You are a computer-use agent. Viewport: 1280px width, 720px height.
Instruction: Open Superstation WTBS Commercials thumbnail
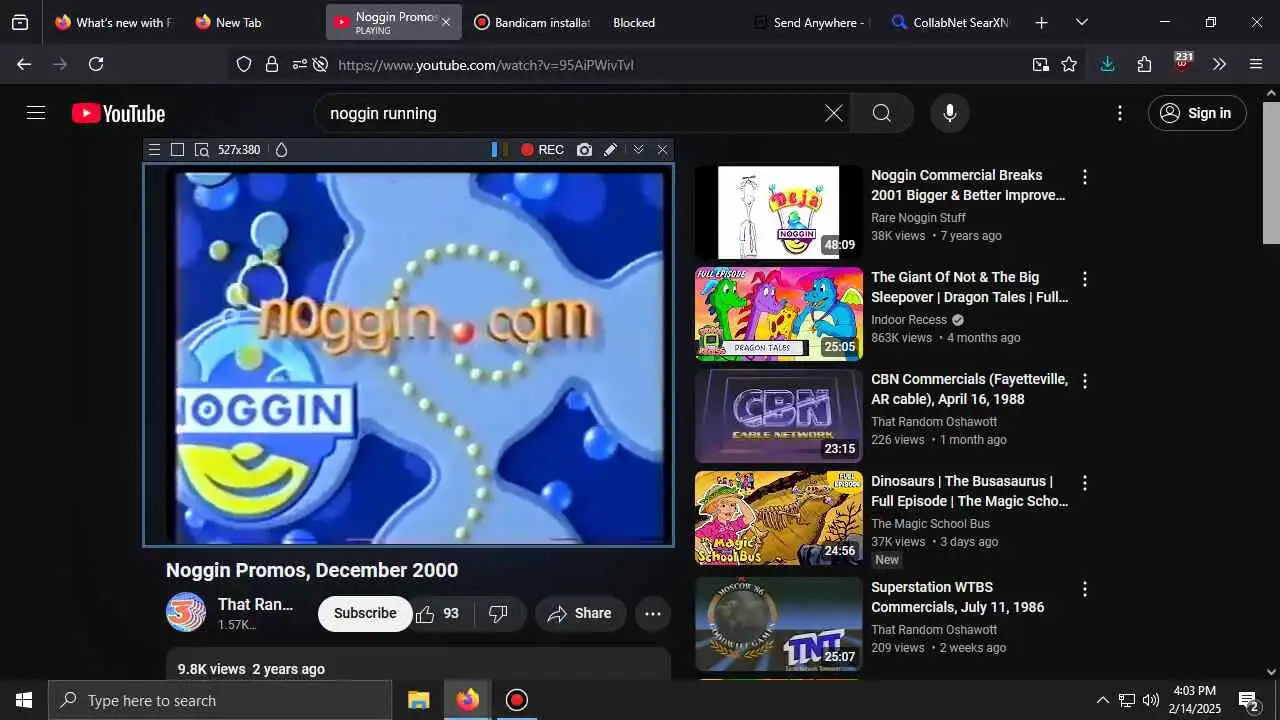point(779,623)
